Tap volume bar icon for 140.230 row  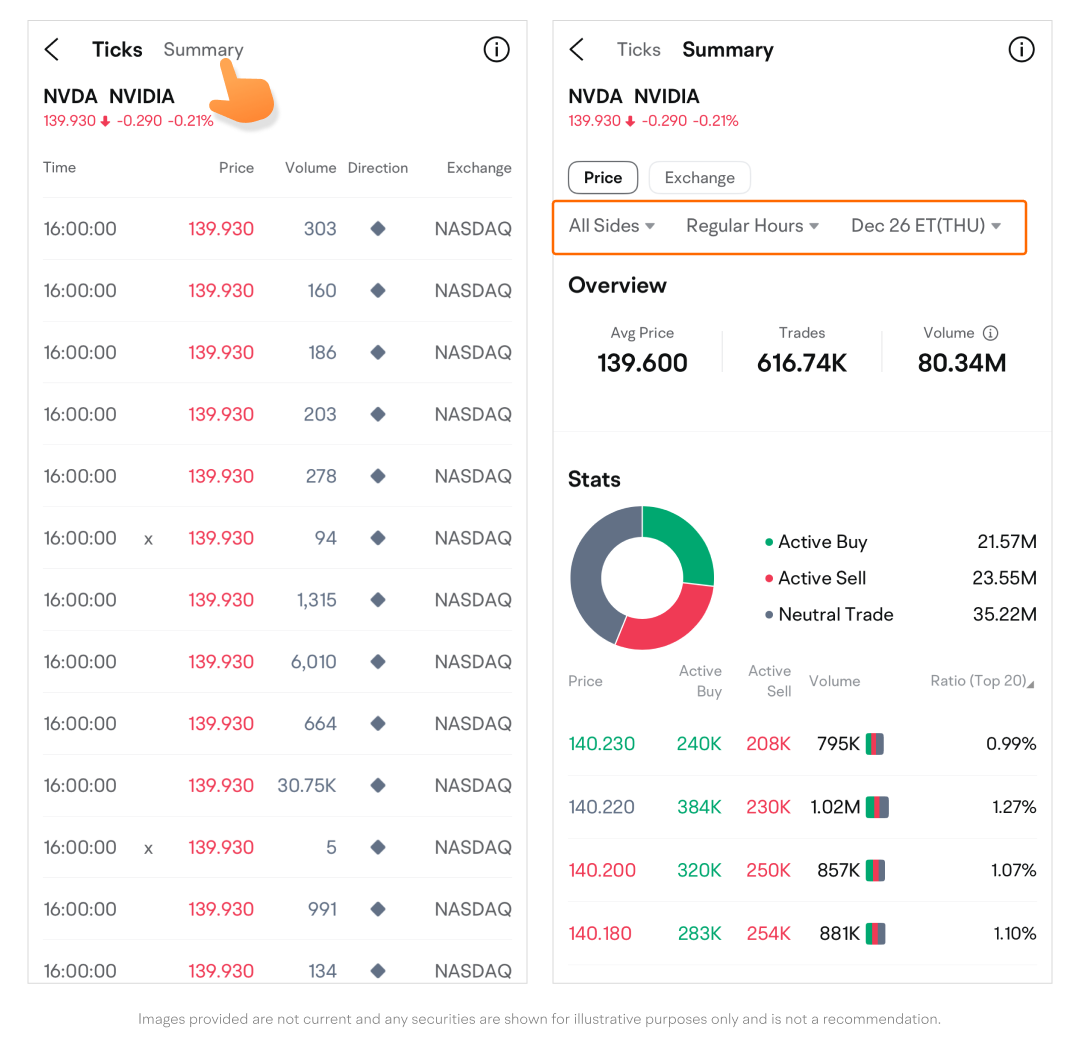(875, 744)
